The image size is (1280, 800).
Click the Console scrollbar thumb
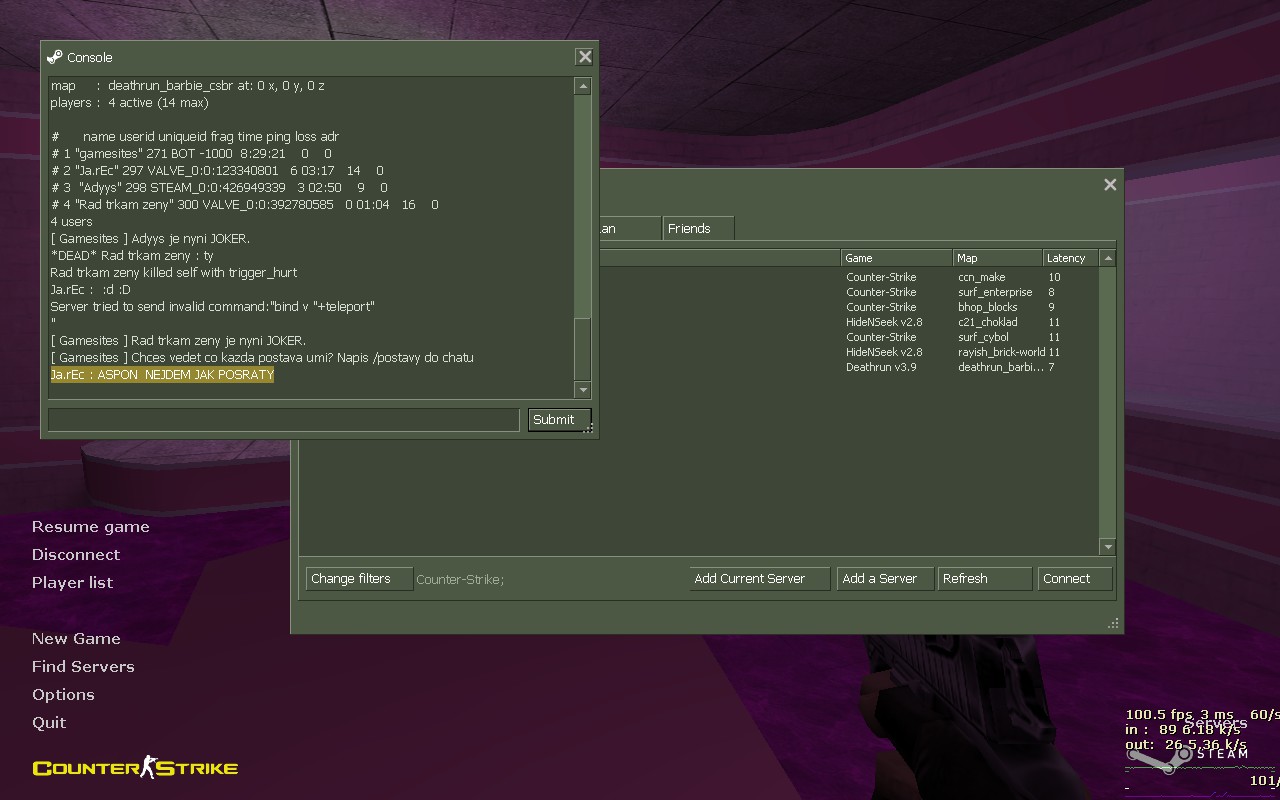tap(583, 348)
